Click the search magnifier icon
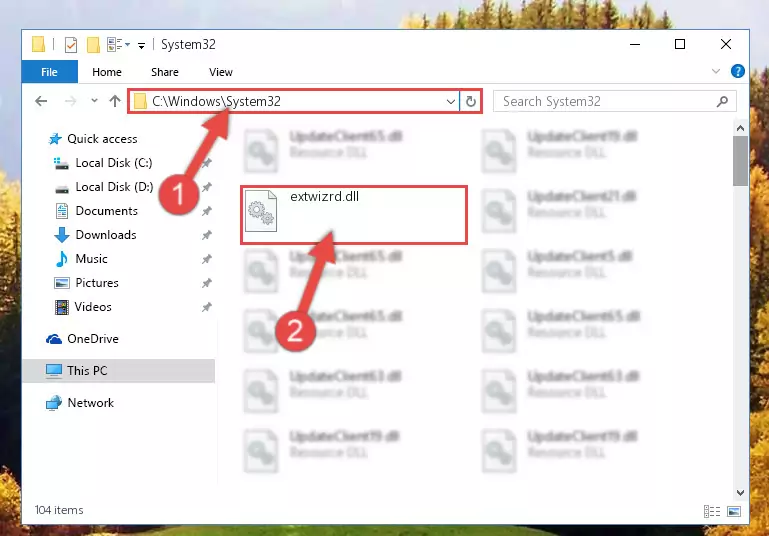Screen dimensions: 769x536 point(722,102)
